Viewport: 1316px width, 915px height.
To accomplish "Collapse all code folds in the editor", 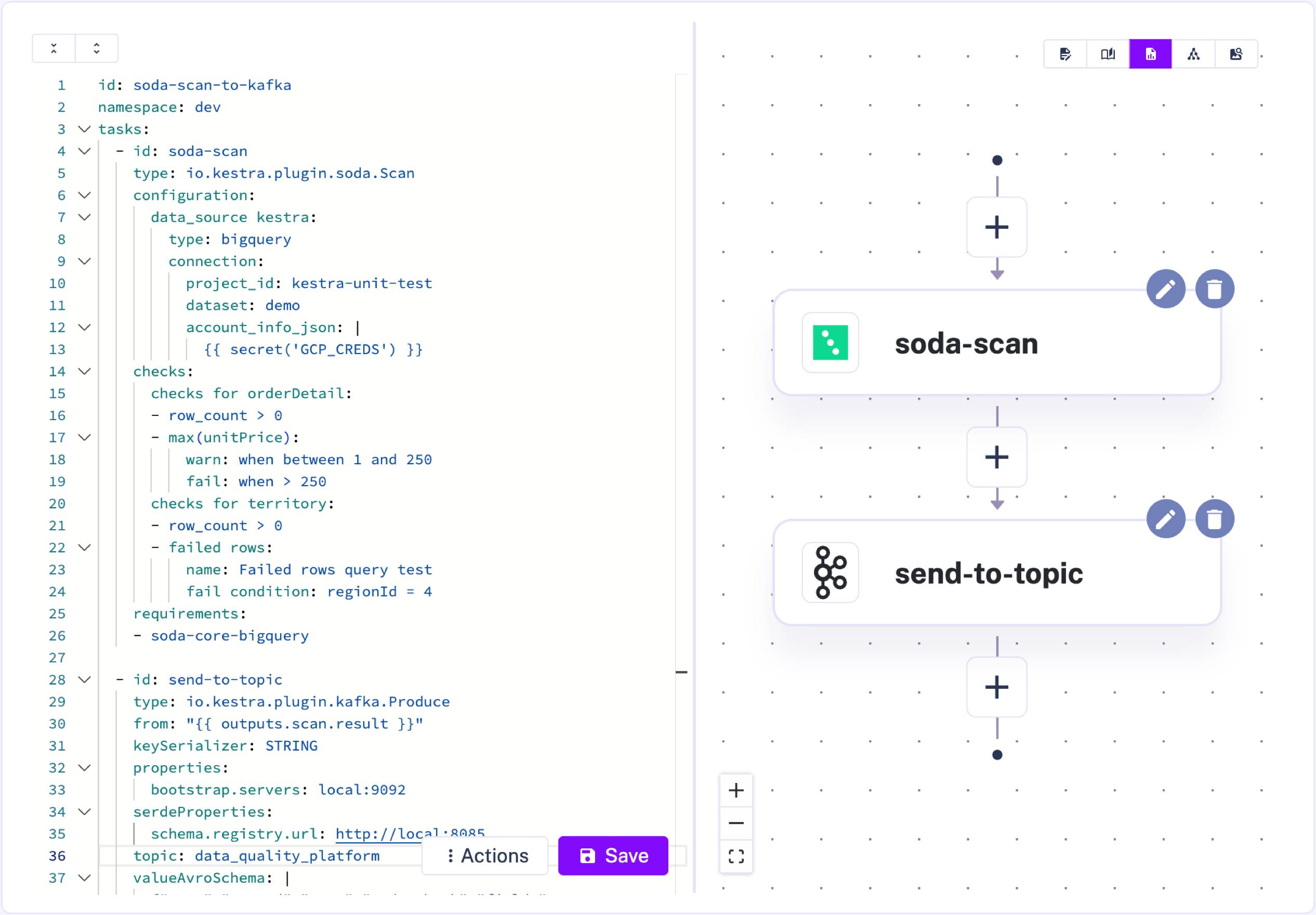I will [x=52, y=48].
